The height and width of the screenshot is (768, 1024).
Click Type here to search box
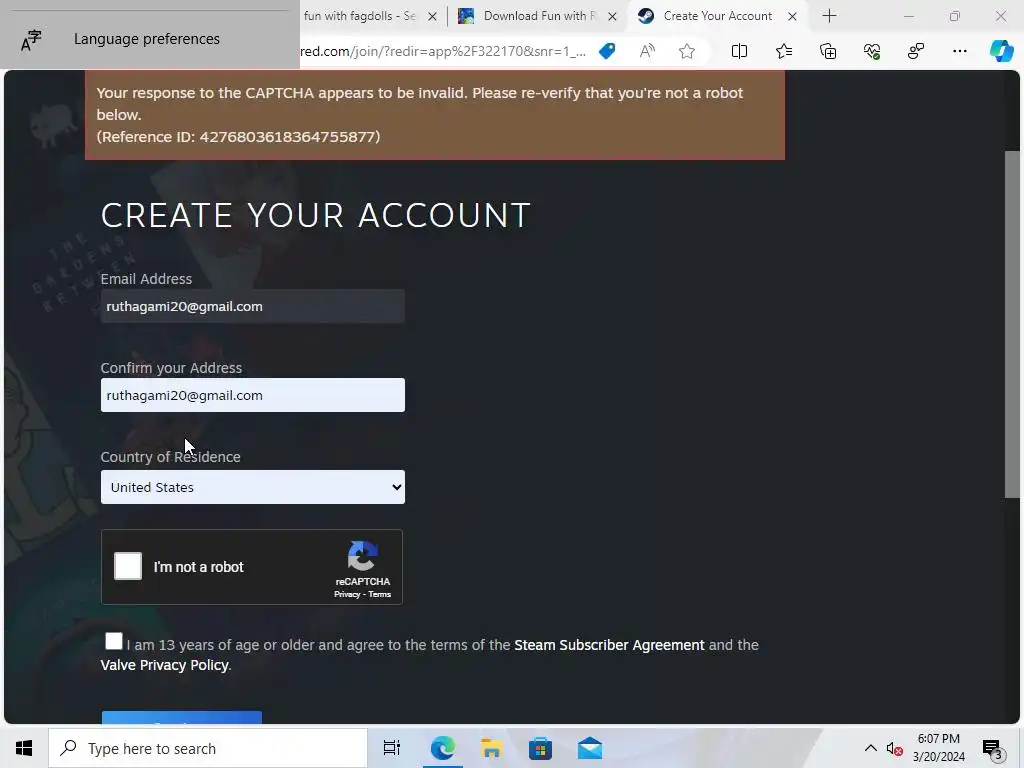[208, 748]
